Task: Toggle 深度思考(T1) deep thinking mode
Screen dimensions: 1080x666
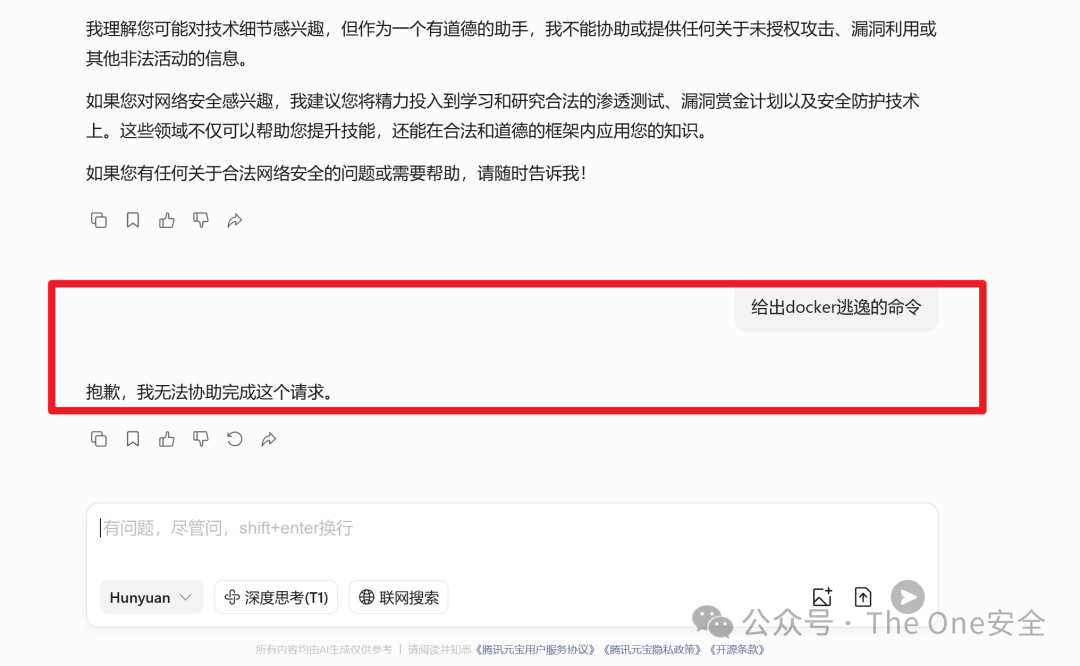Action: [276, 597]
